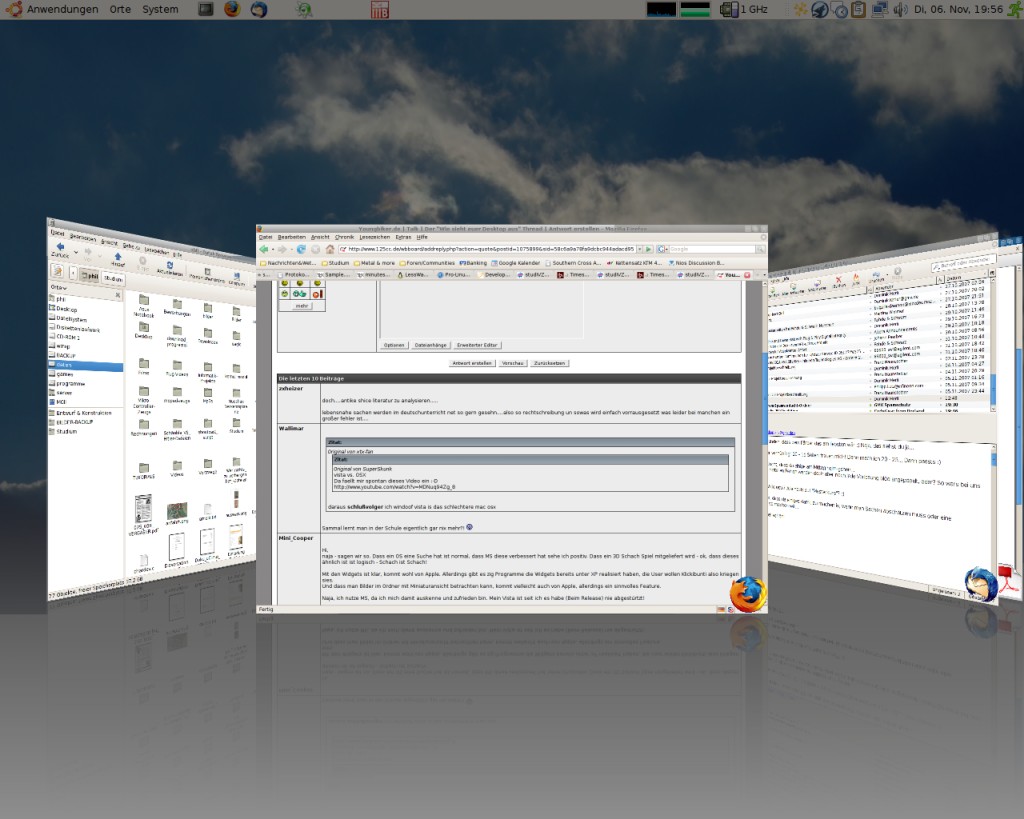Switch to the LessWa... tab in Firefox
The width and height of the screenshot is (1024, 819).
coord(413,275)
